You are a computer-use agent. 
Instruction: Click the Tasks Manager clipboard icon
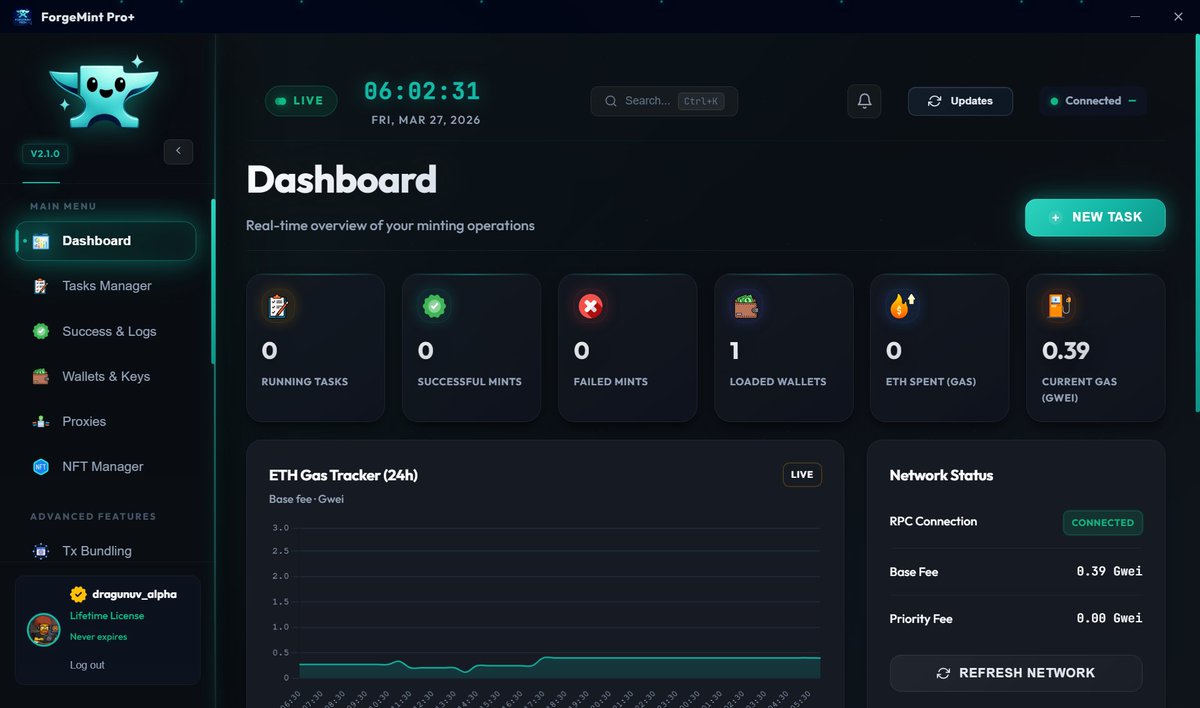tap(41, 286)
